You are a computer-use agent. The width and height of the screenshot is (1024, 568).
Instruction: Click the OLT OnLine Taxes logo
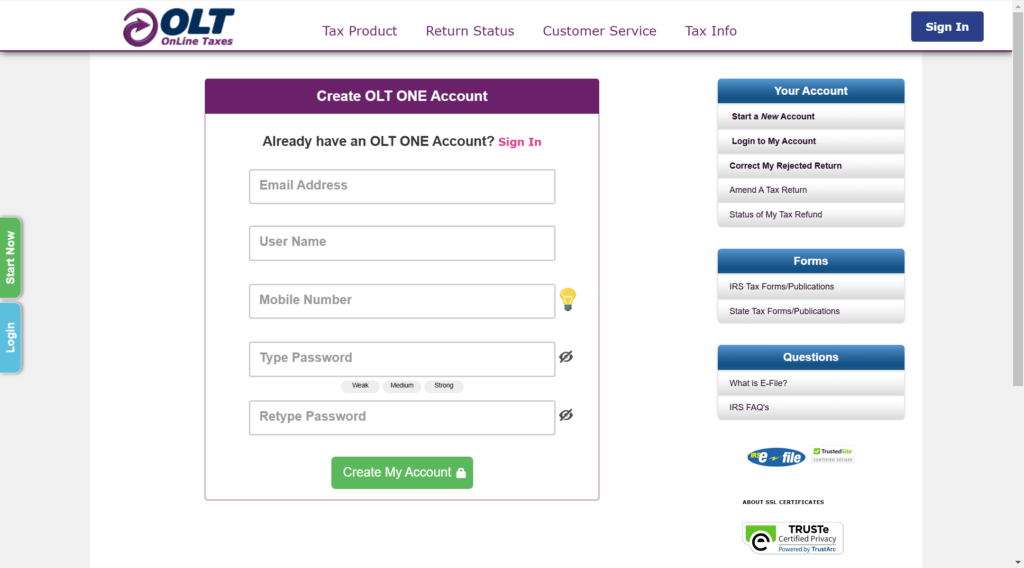(x=178, y=27)
